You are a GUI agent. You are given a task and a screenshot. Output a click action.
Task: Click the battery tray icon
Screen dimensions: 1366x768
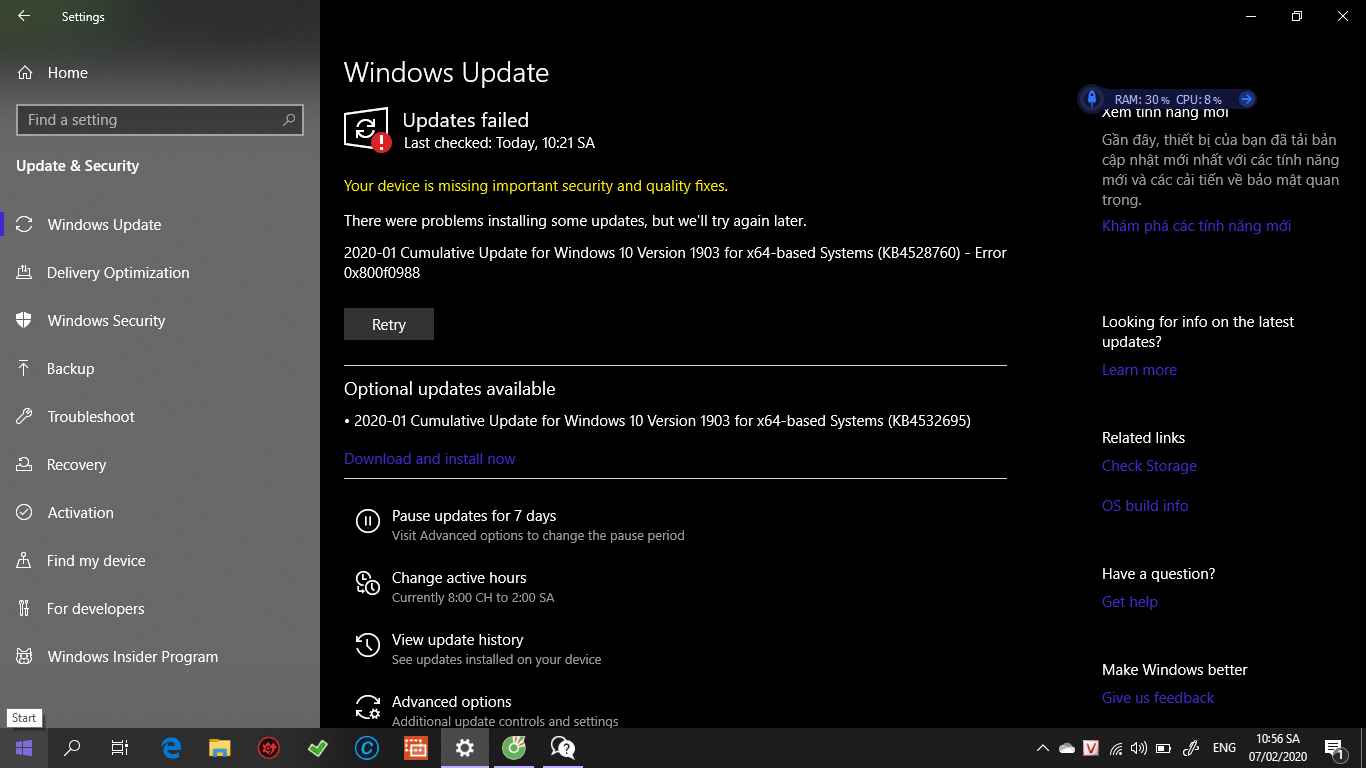click(1163, 748)
